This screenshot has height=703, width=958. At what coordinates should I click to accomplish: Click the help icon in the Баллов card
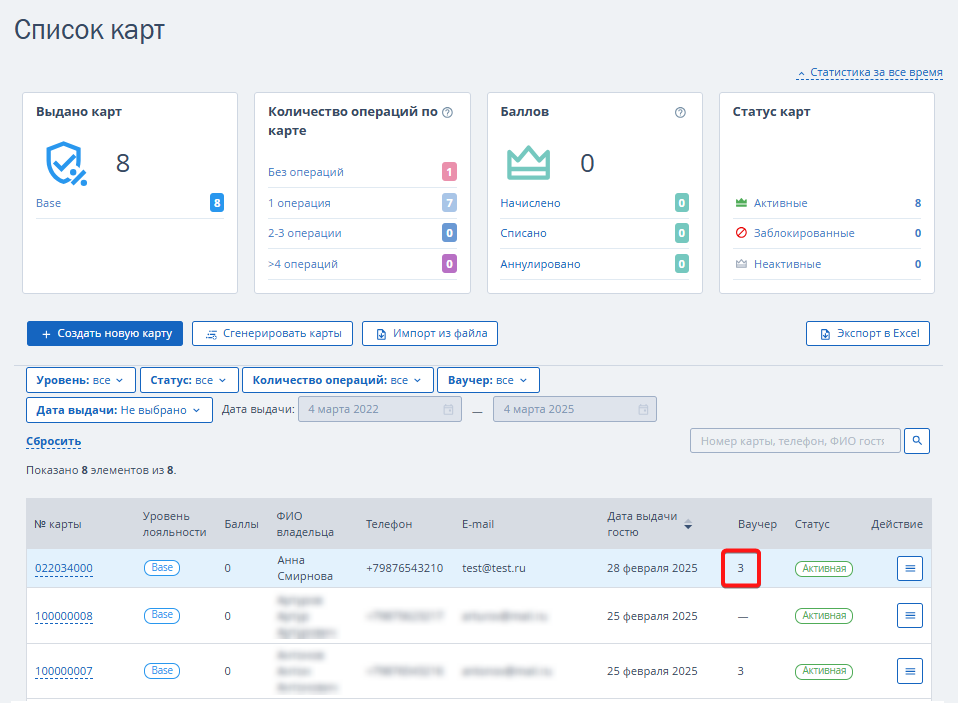[x=680, y=112]
